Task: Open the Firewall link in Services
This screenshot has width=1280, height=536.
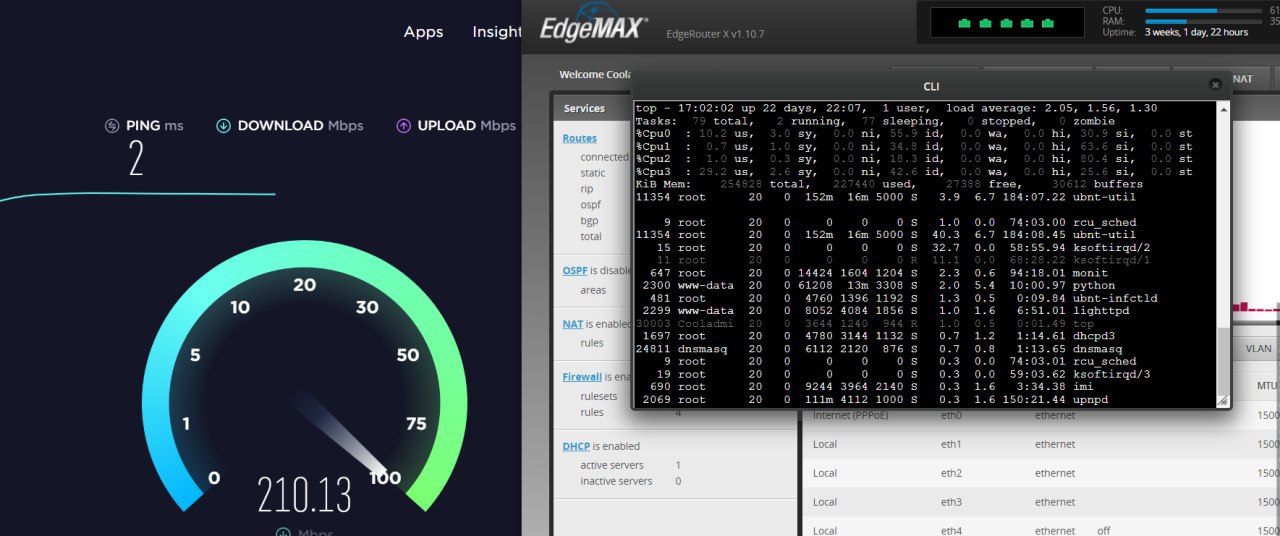Action: [x=582, y=377]
